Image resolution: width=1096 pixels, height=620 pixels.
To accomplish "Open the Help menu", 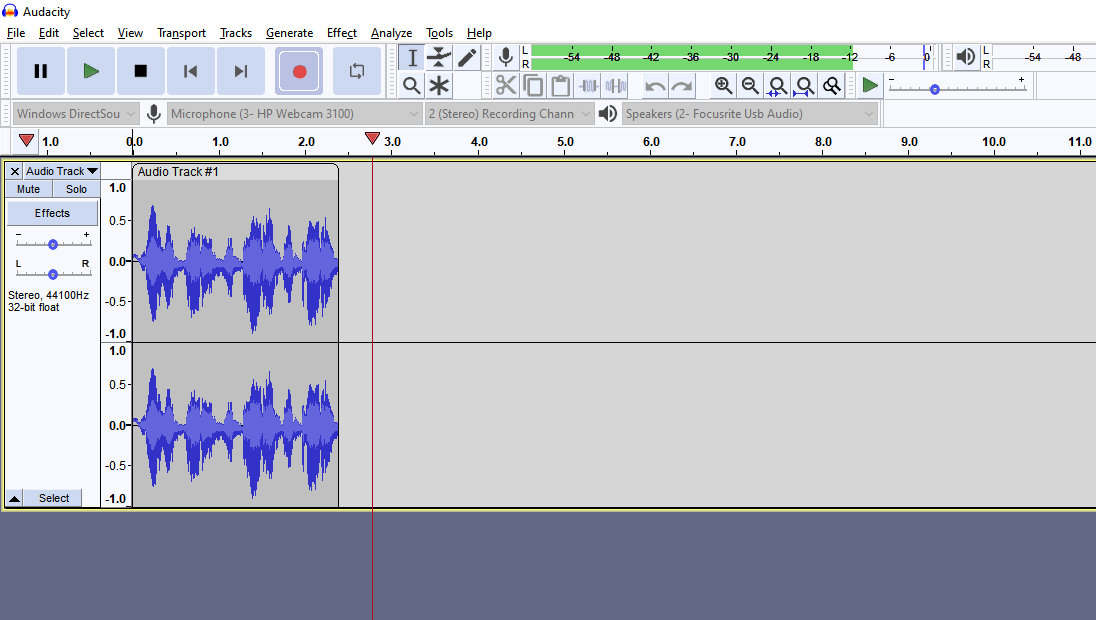I will (x=480, y=33).
